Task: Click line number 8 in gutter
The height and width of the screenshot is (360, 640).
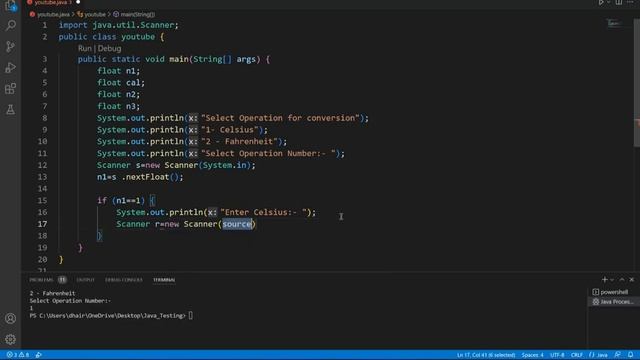Action: (44, 118)
